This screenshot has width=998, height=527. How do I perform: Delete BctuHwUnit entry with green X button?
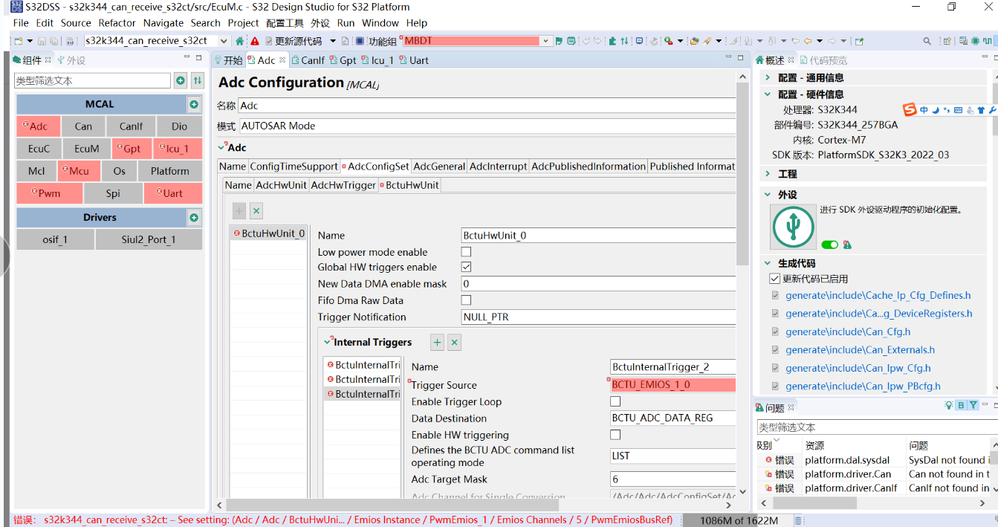(x=256, y=211)
